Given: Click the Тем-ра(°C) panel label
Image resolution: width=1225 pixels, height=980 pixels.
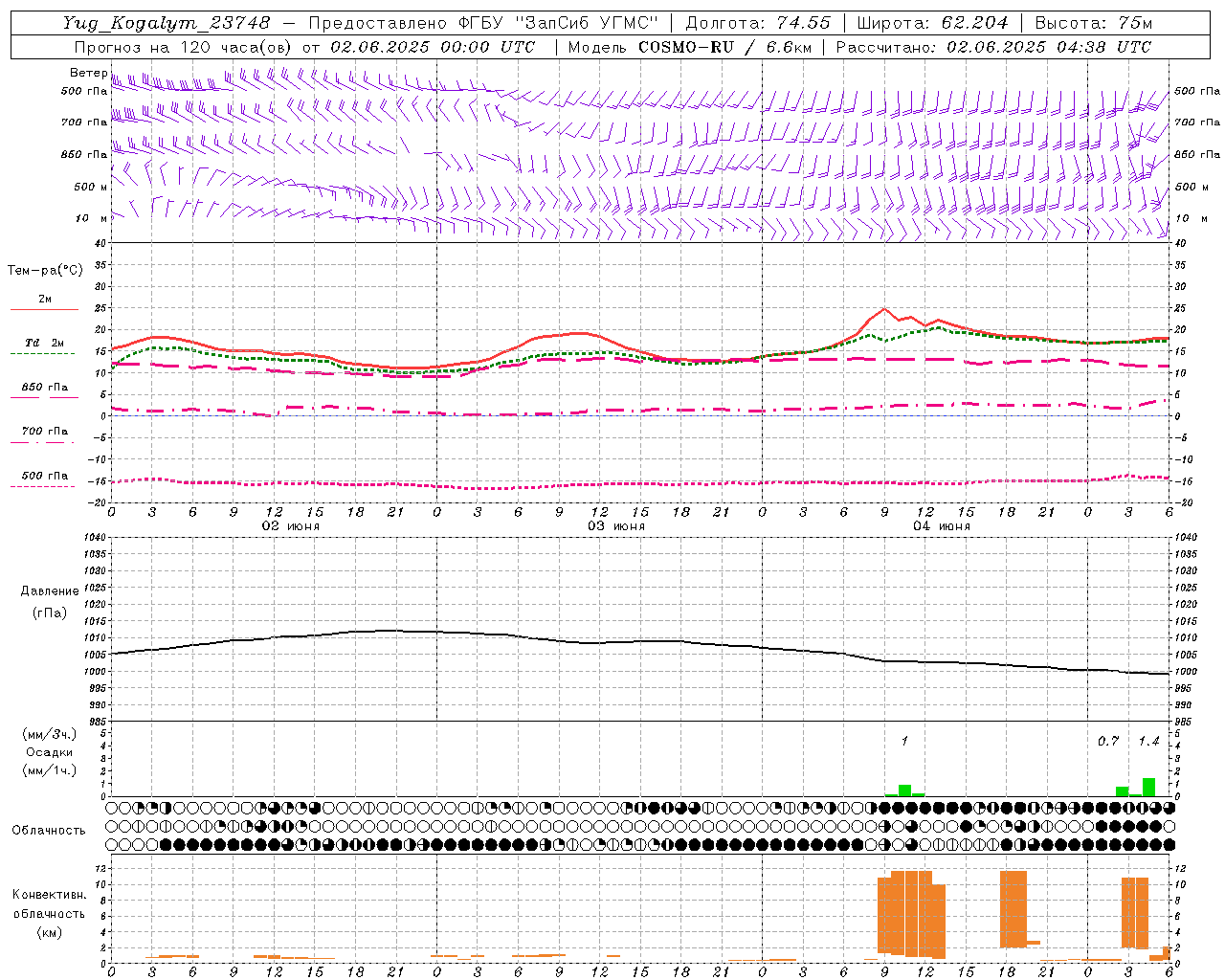Looking at the screenshot, I should (45, 271).
